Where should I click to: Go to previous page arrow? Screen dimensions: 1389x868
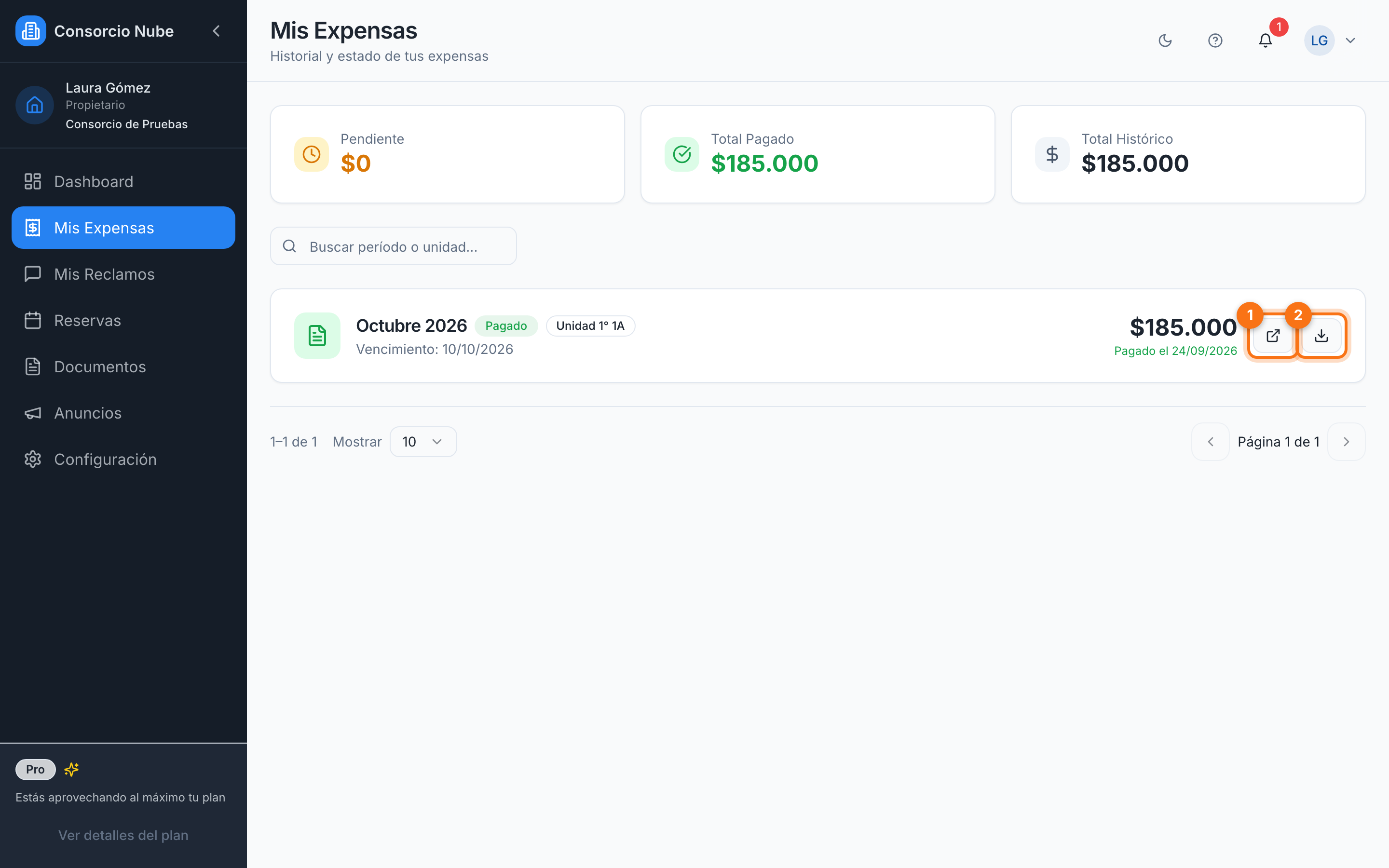coord(1211,441)
